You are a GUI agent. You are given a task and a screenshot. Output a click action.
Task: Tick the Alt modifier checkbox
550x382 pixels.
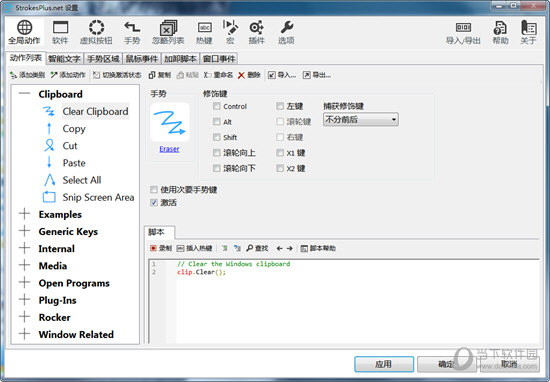(217, 121)
